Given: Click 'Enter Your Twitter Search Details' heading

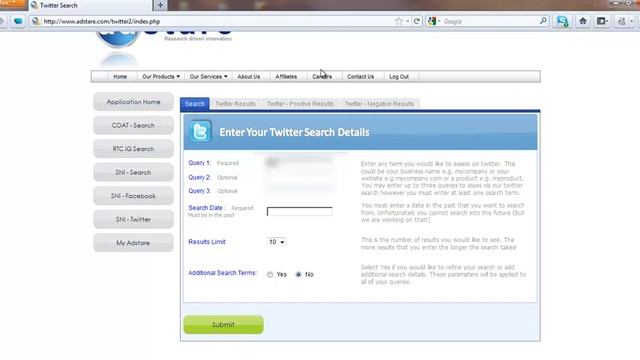Looking at the screenshot, I should coord(294,132).
